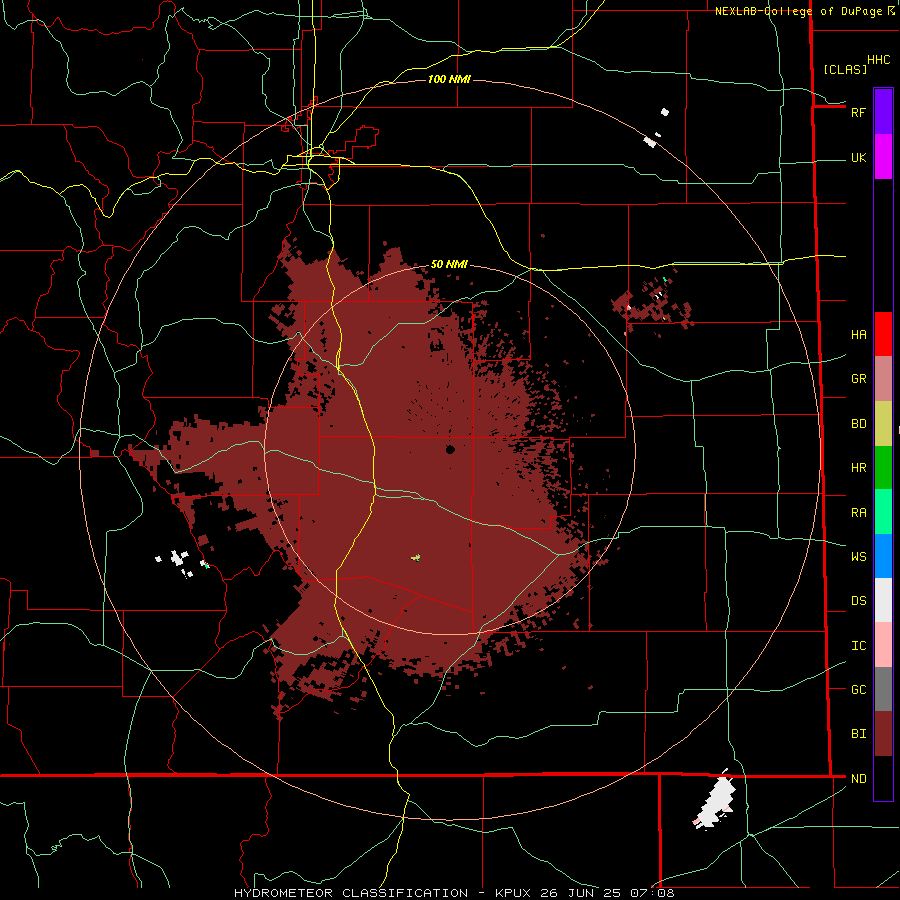This screenshot has height=900, width=900.
Task: Click the RA light-green legend swatch
Action: pos(883,512)
